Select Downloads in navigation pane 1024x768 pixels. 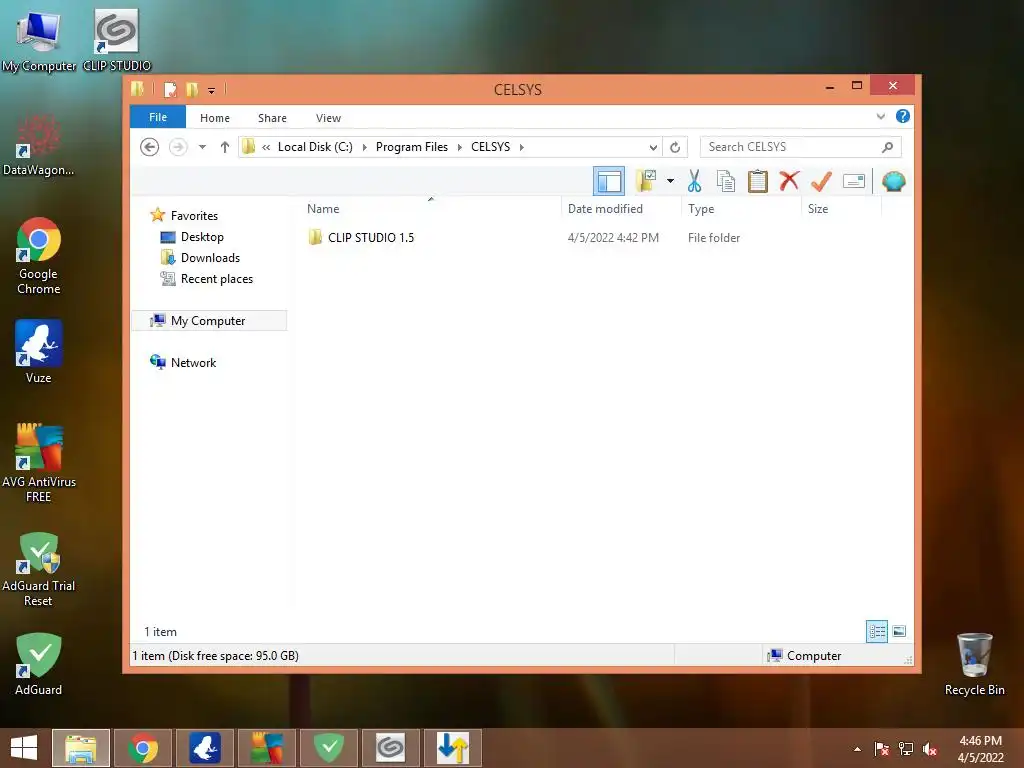click(210, 257)
